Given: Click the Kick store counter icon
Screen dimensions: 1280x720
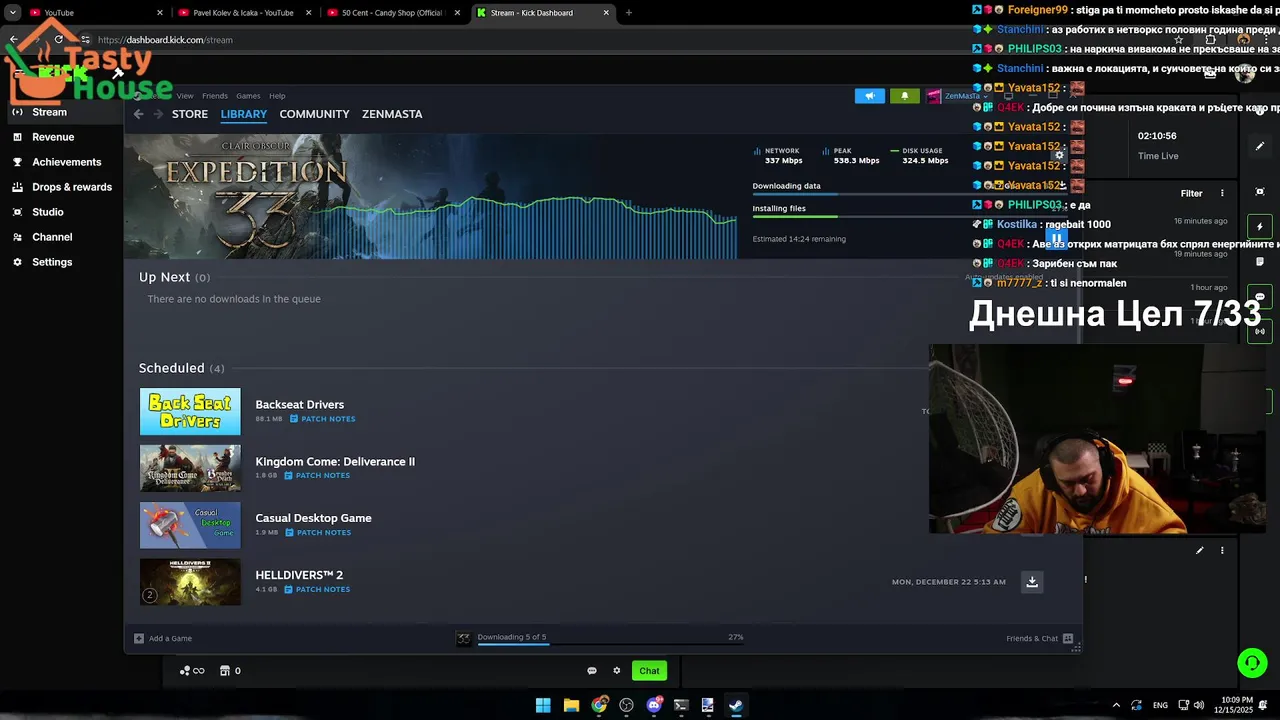Looking at the screenshot, I should [x=230, y=671].
